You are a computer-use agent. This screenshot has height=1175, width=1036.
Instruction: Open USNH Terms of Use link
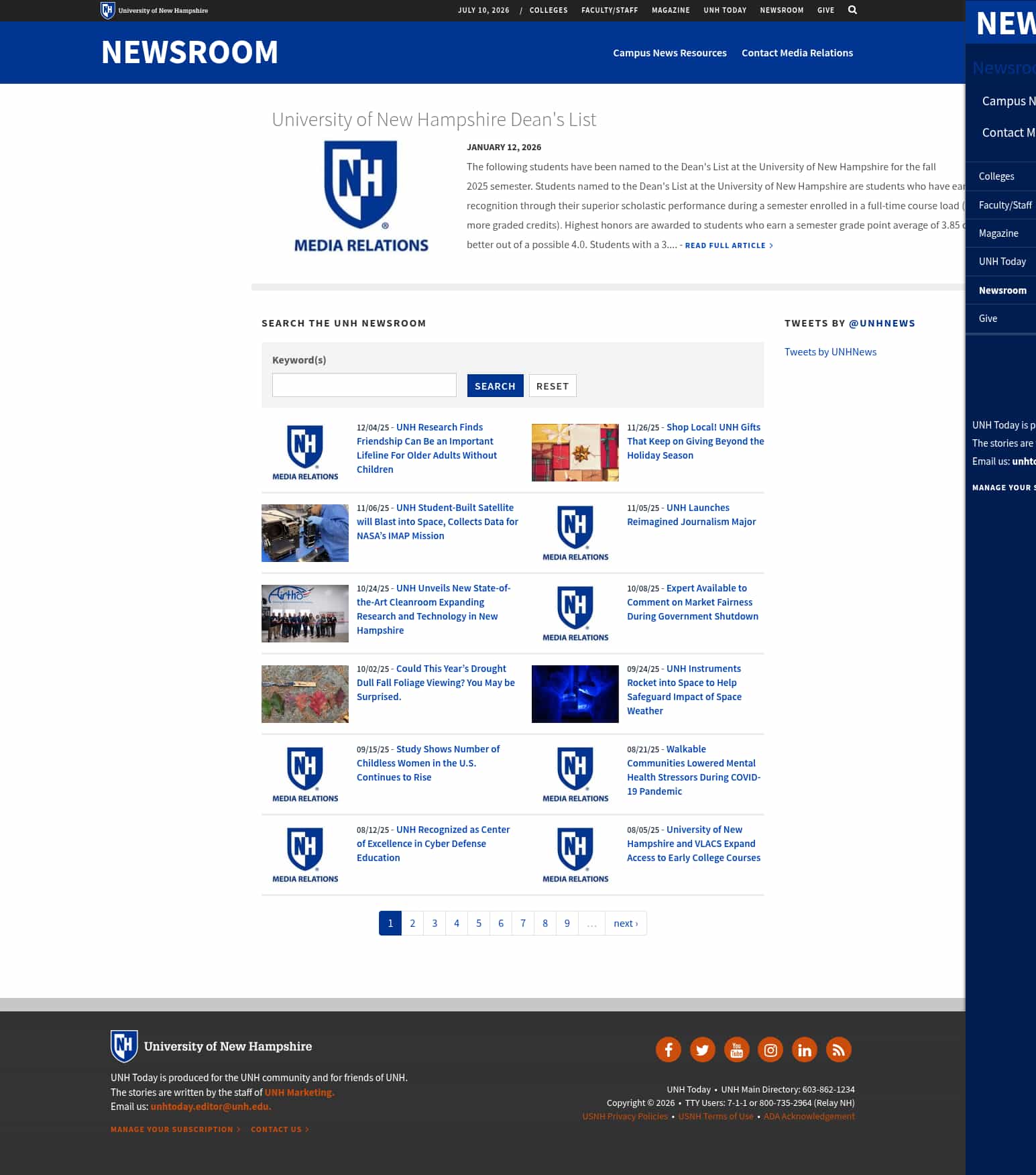(715, 1117)
